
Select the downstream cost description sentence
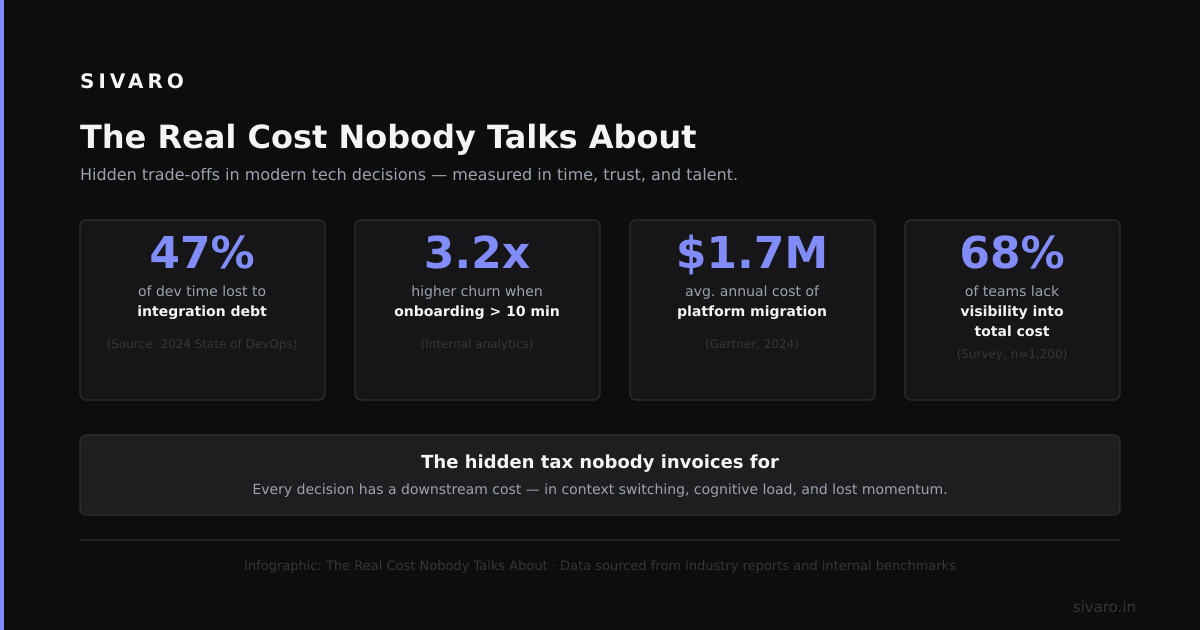point(600,489)
